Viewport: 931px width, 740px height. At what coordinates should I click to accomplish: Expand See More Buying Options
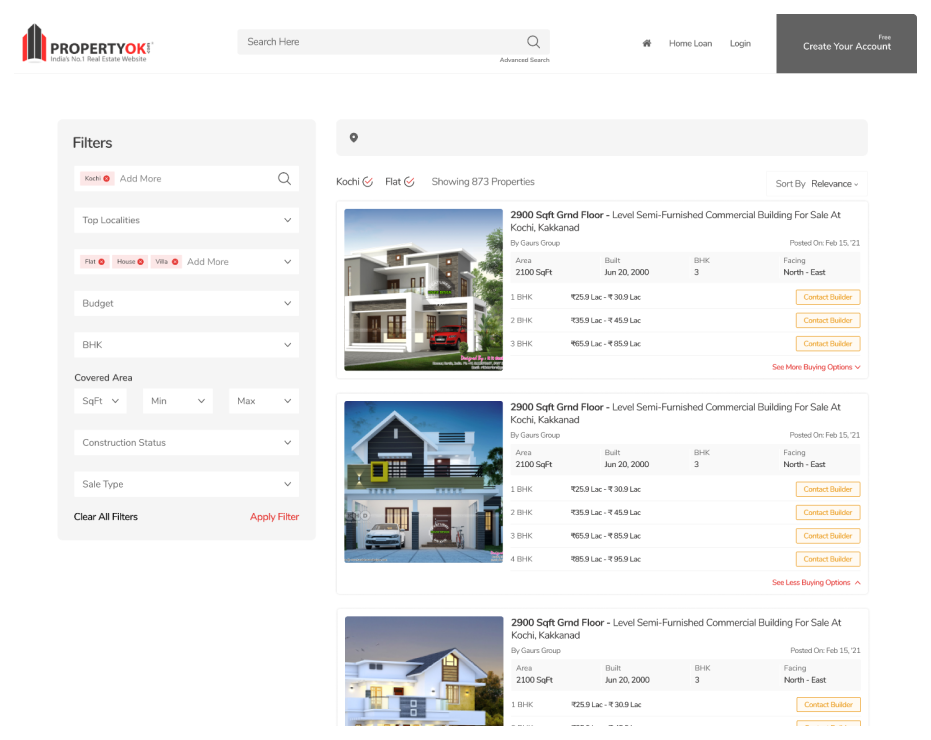816,367
